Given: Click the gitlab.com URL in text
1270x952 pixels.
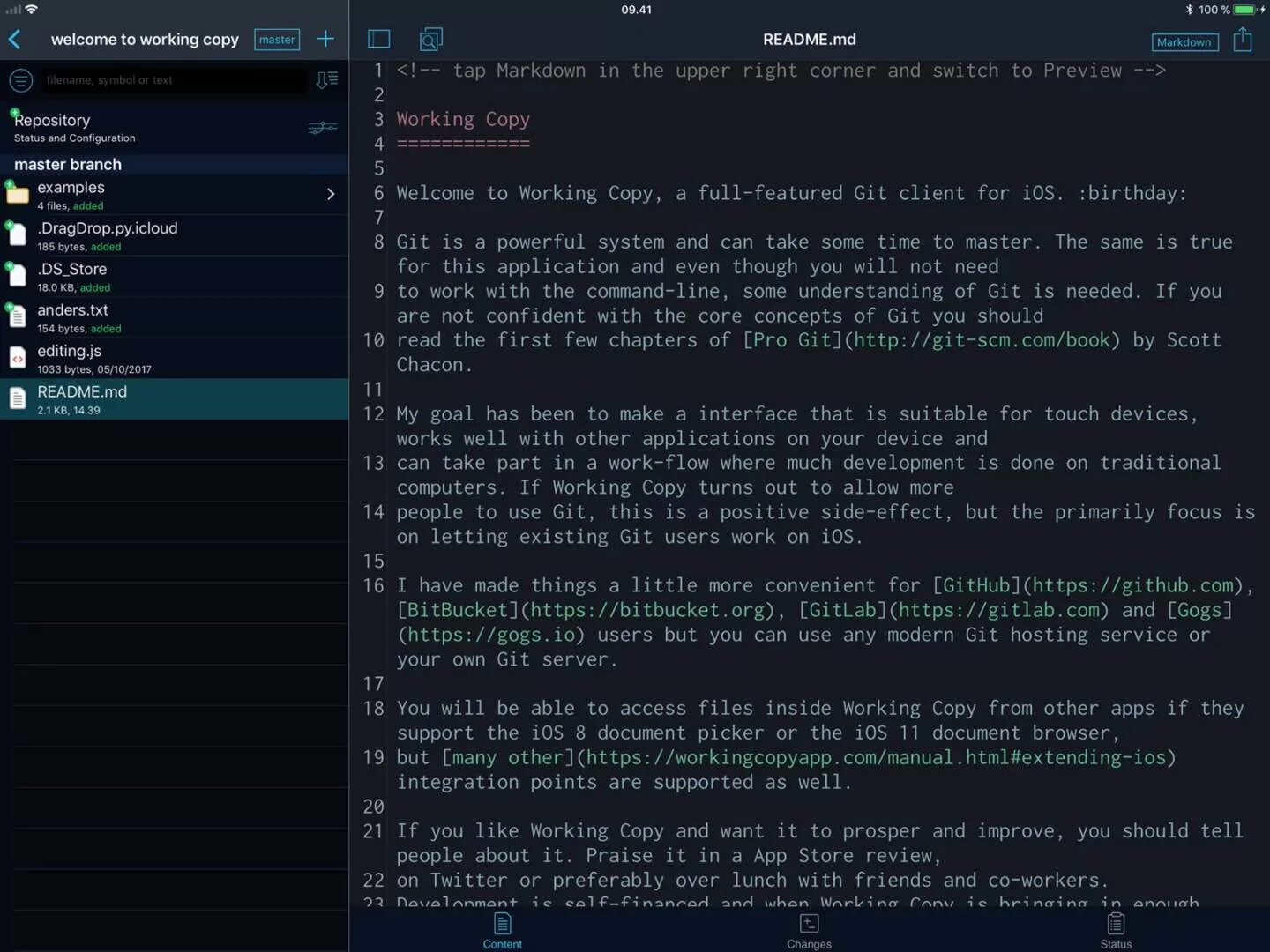Looking at the screenshot, I should click(999, 610).
